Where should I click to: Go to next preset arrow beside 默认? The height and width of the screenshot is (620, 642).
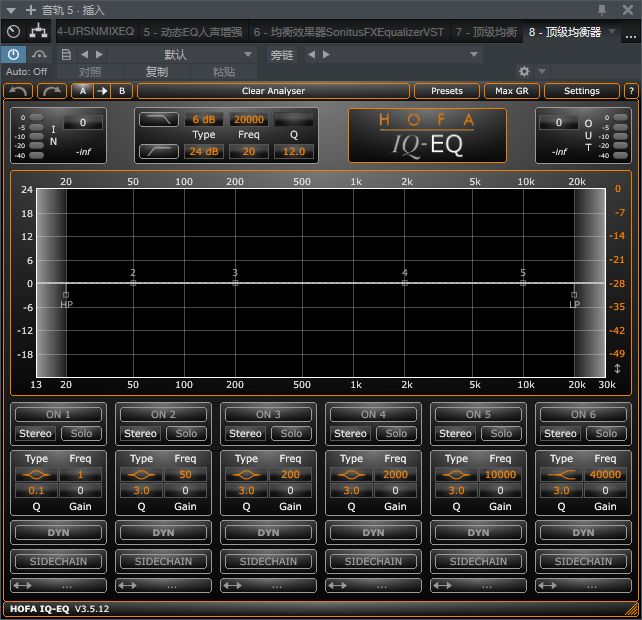pyautogui.click(x=99, y=54)
